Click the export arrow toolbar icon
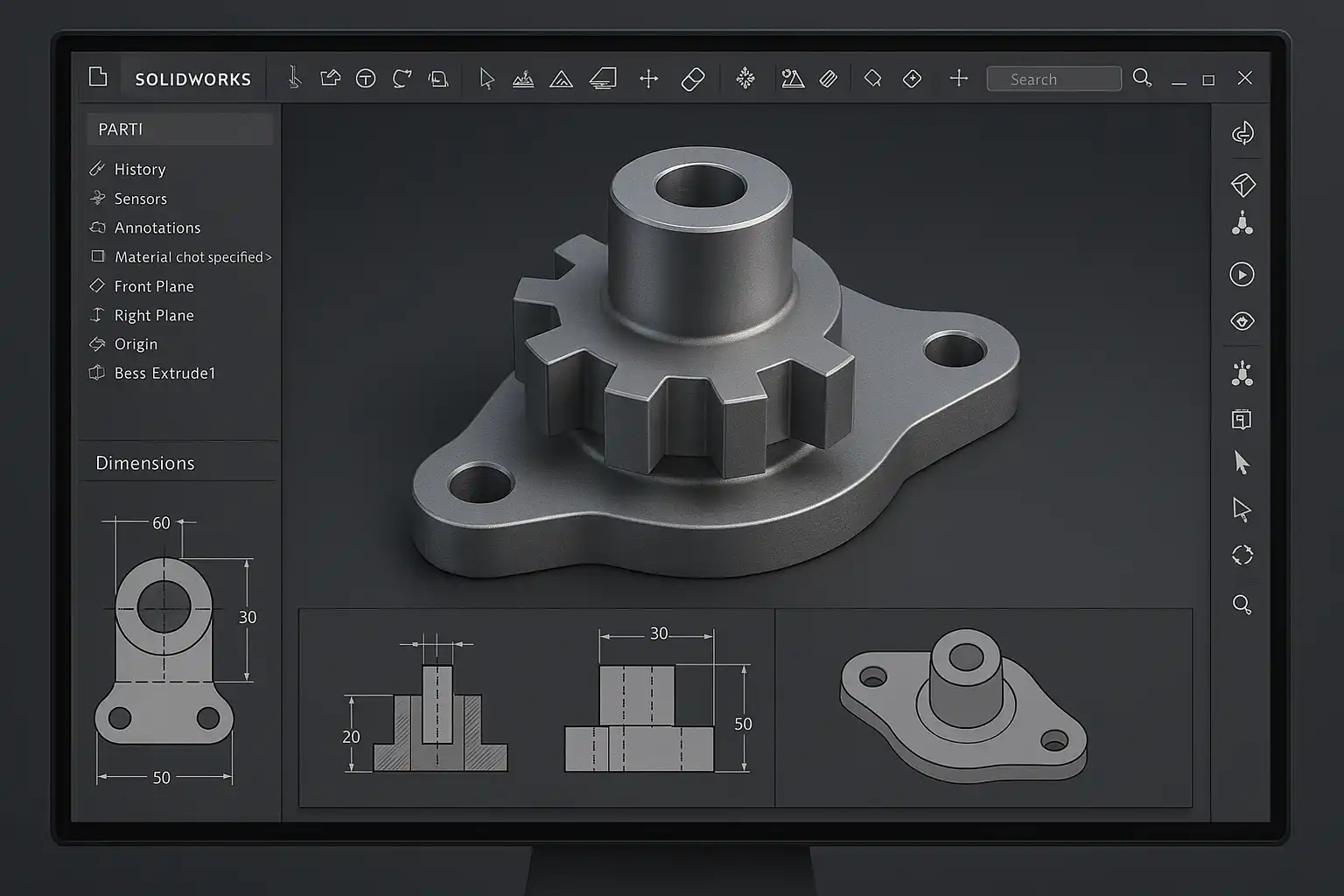The image size is (1344, 896). (x=330, y=79)
